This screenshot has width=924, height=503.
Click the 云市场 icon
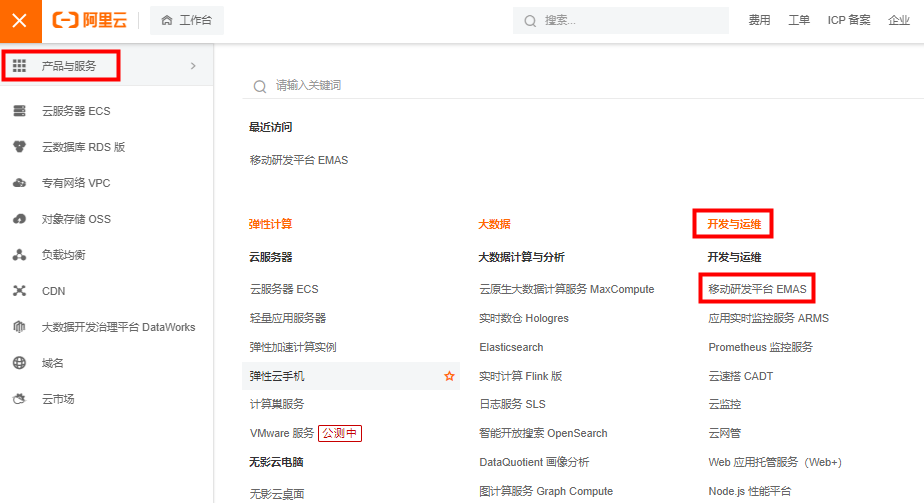click(x=19, y=399)
